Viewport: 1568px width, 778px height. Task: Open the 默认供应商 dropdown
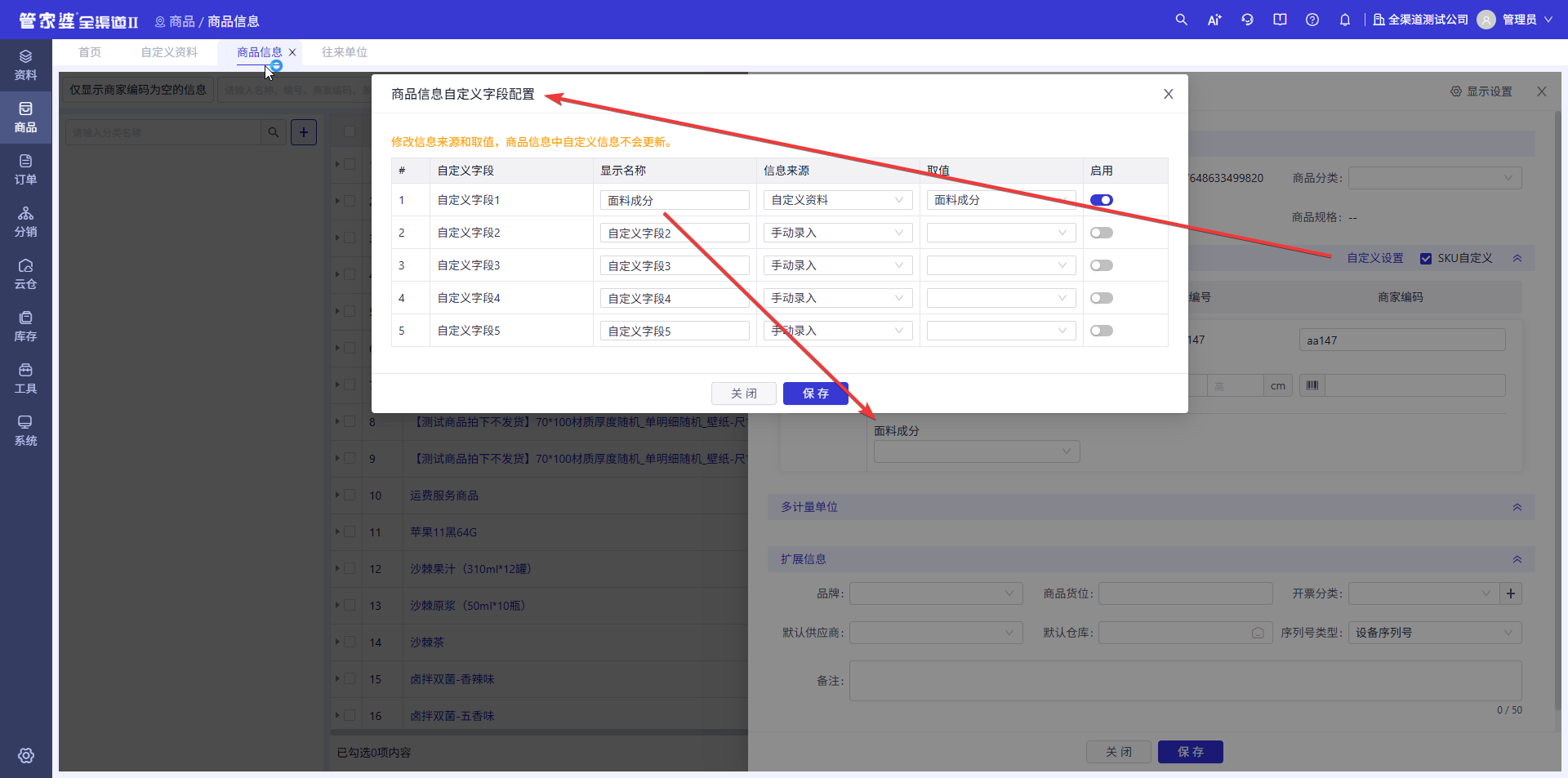(936, 633)
